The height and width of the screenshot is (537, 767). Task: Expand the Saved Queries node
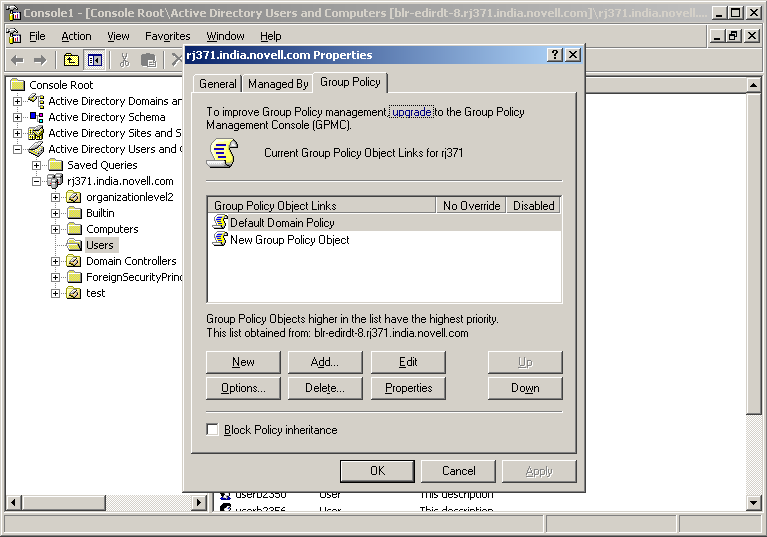[x=37, y=165]
